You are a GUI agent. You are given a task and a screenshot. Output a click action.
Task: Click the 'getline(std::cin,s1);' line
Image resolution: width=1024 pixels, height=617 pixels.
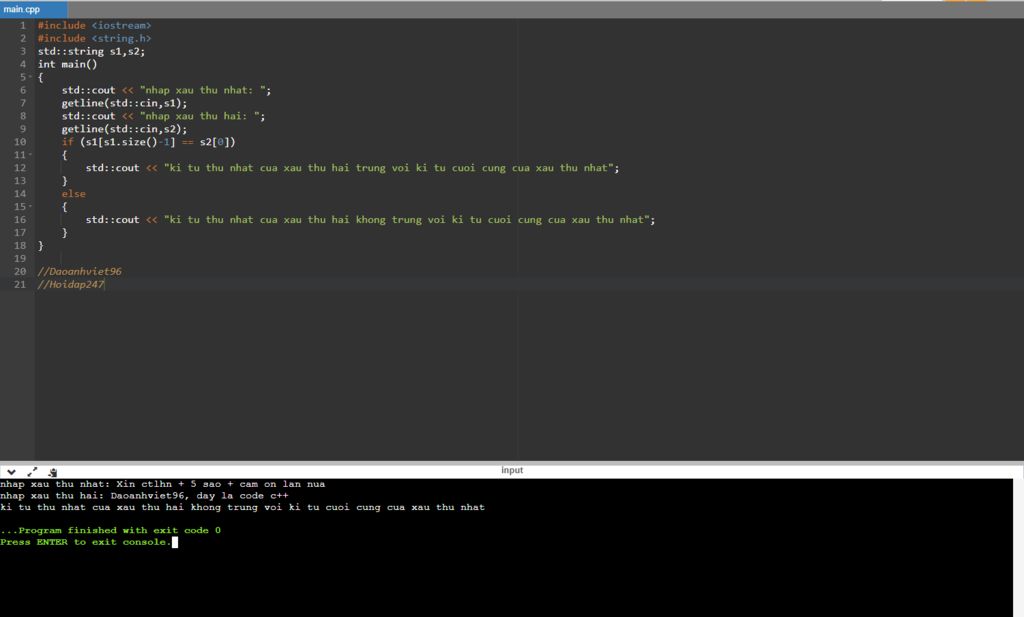pos(124,103)
